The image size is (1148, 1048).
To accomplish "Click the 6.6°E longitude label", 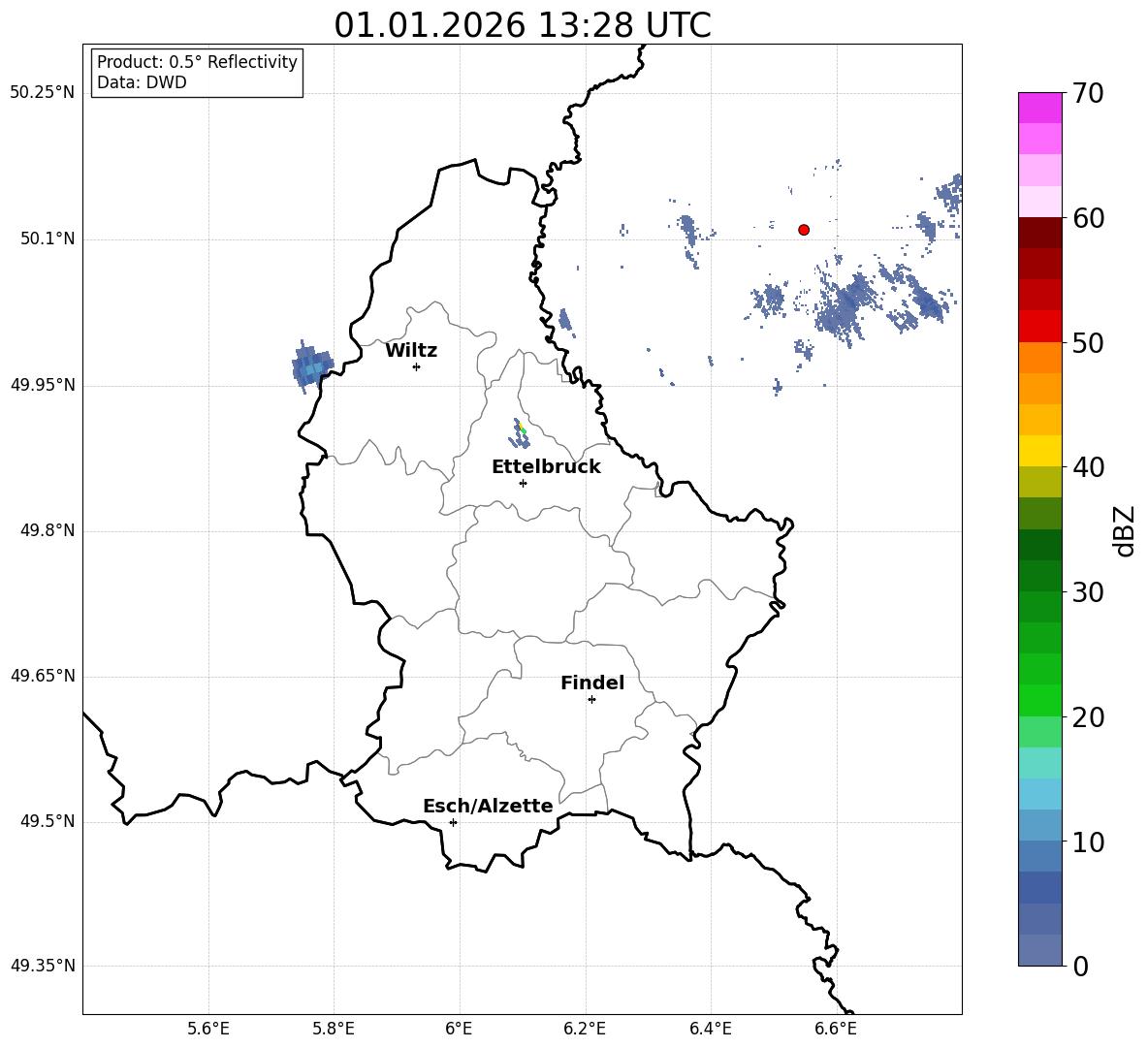I will click(836, 1029).
